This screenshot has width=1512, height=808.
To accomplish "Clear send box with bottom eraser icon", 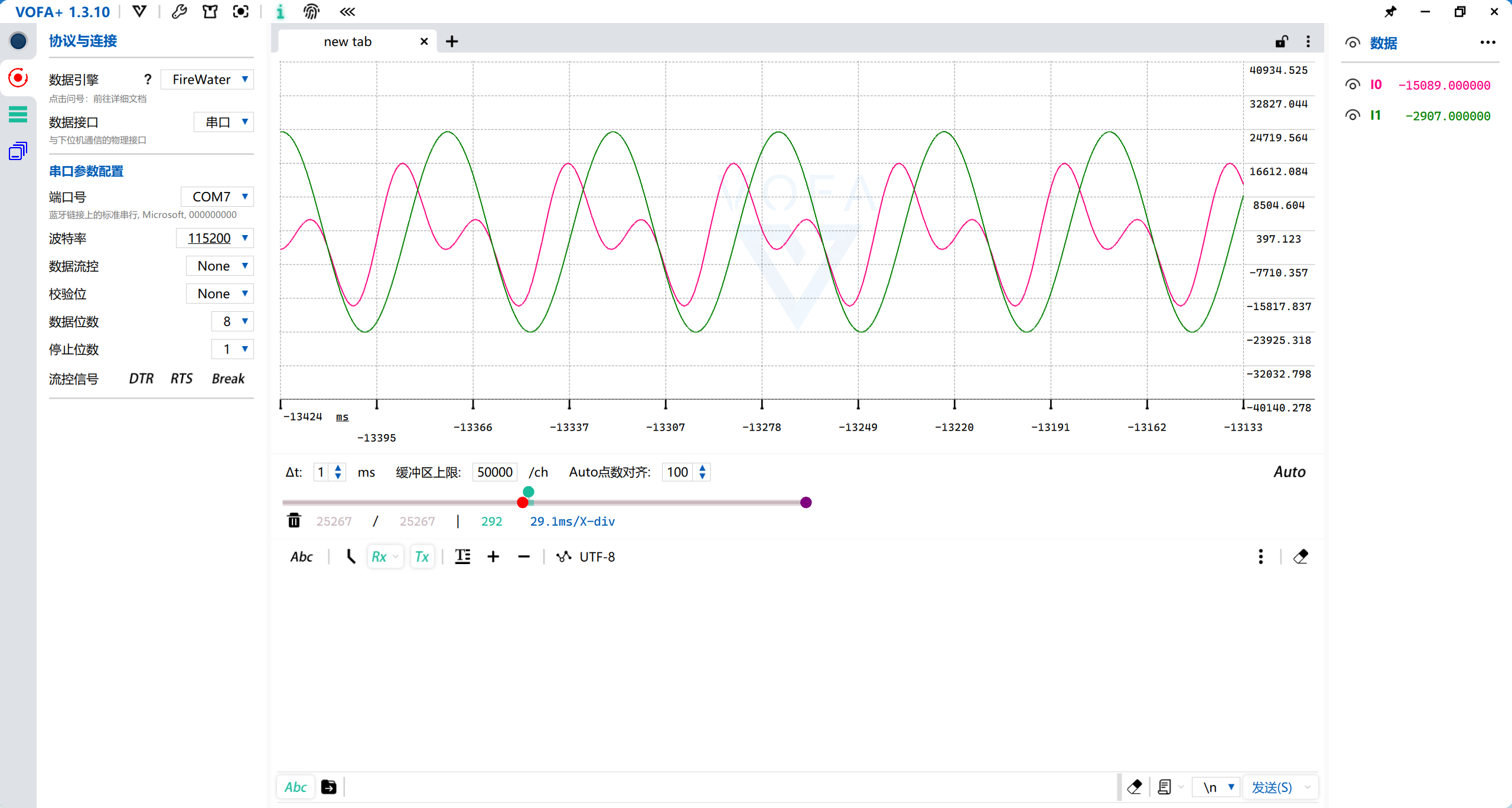I will (1135, 787).
